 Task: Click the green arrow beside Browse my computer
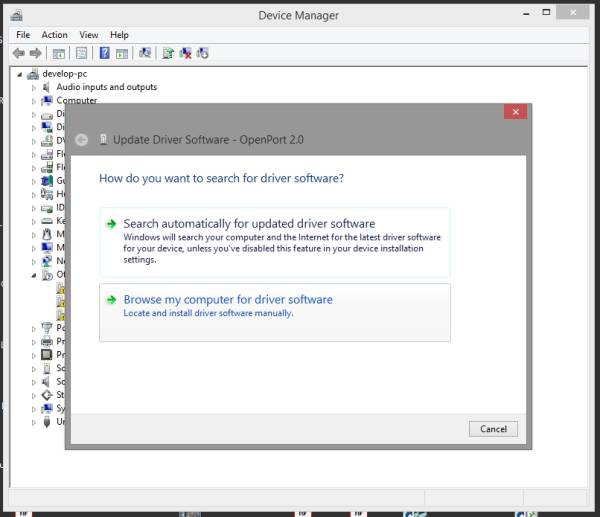click(111, 299)
